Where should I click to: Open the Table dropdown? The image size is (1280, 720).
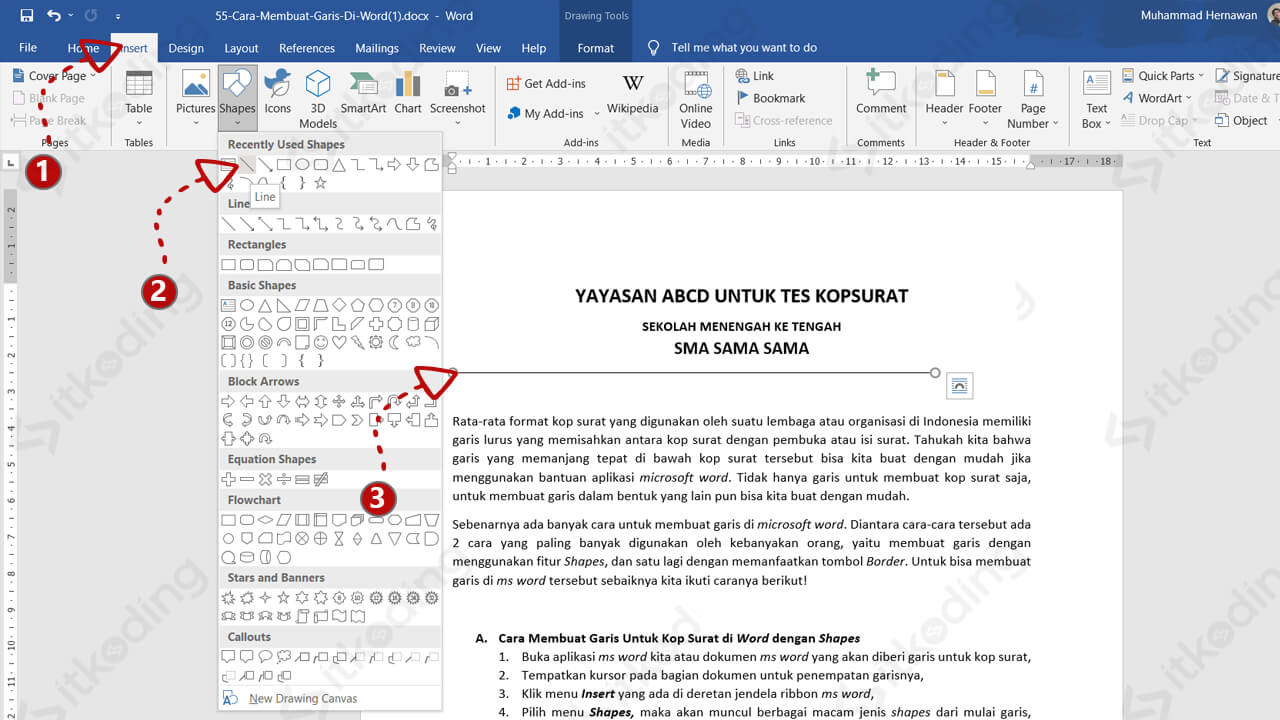pyautogui.click(x=139, y=100)
